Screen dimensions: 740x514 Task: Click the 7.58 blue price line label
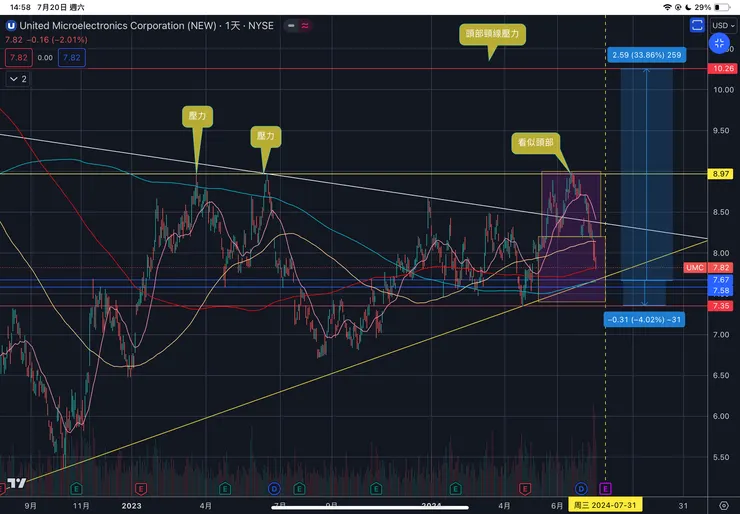721,291
